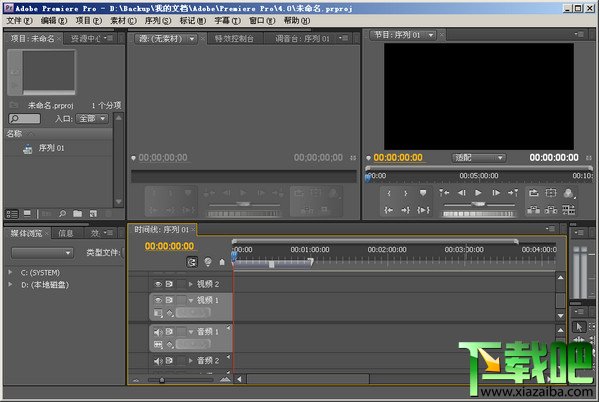Step forward one frame in Program monitor
The height and width of the screenshot is (402, 599).
(496, 193)
